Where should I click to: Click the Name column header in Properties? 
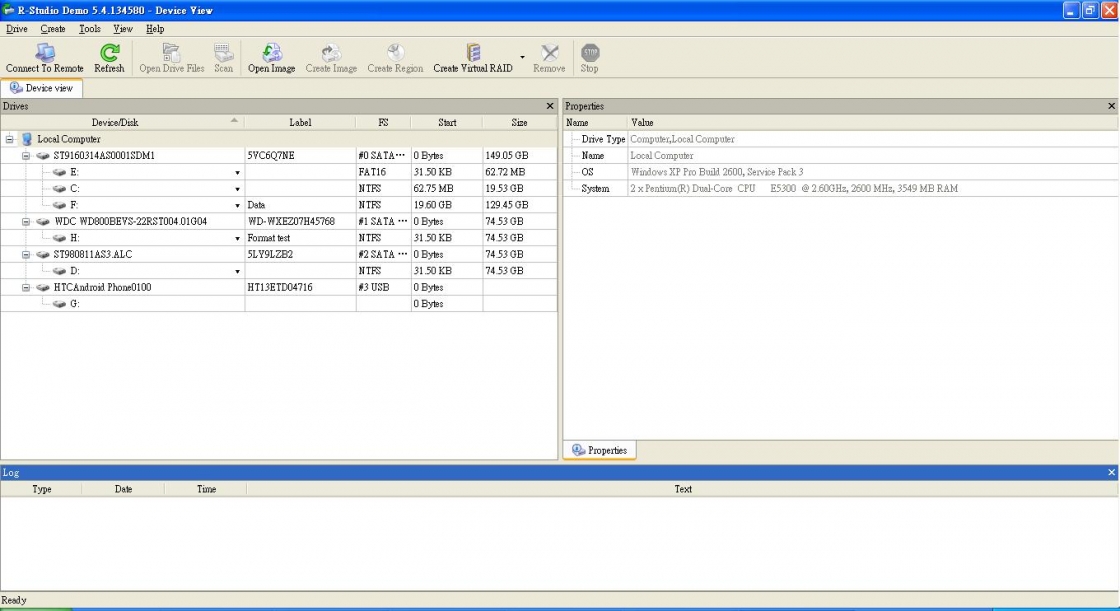tap(595, 123)
